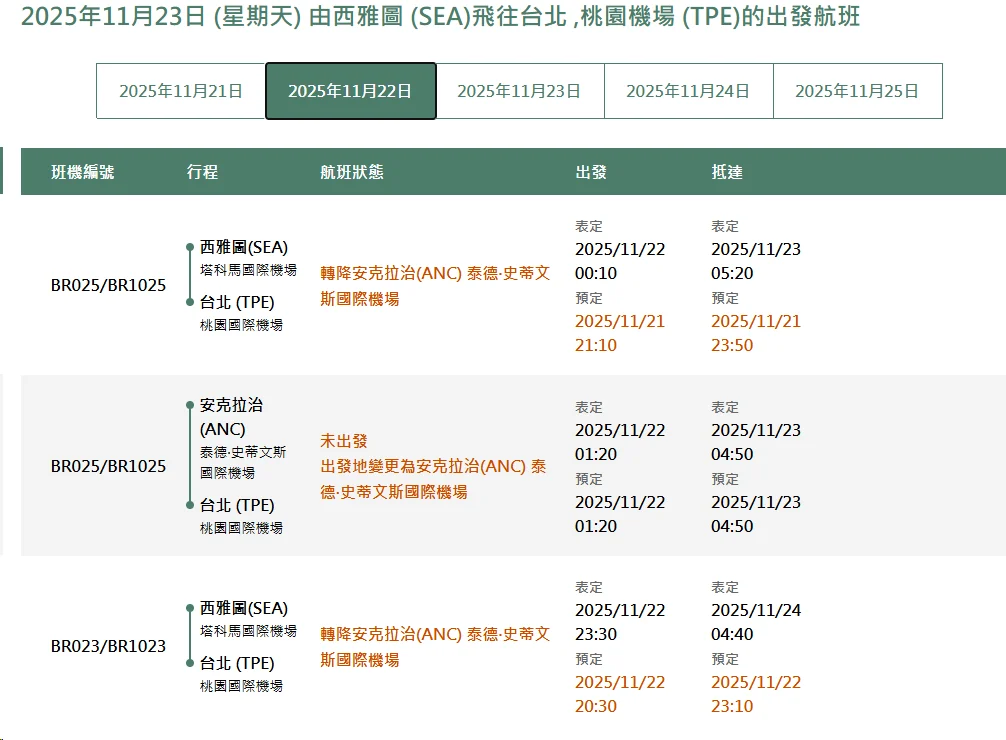Click estimated departure time 21:10

596,345
